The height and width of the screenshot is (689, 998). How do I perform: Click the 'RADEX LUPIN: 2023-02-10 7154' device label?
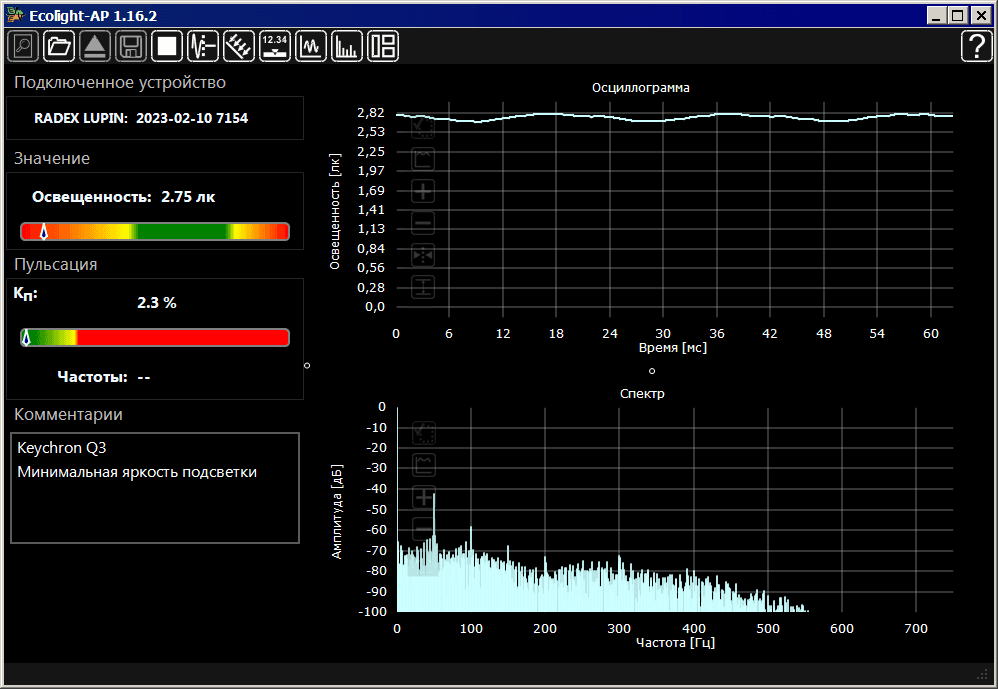[x=141, y=118]
